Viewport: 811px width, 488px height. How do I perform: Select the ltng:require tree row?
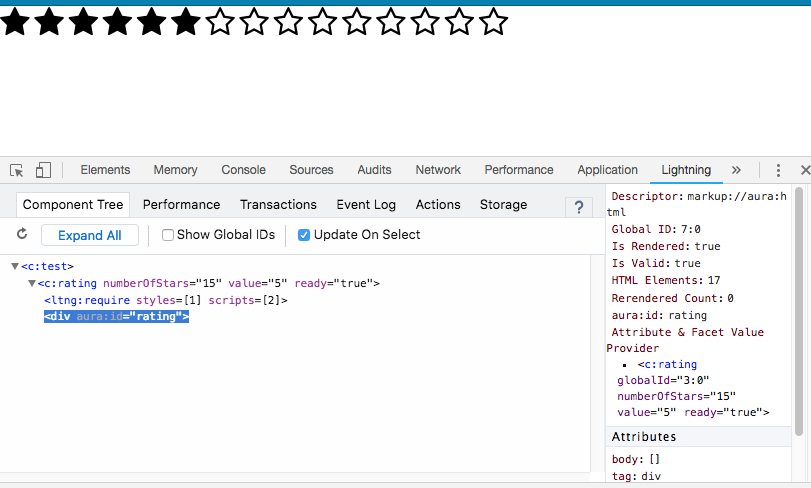point(166,300)
